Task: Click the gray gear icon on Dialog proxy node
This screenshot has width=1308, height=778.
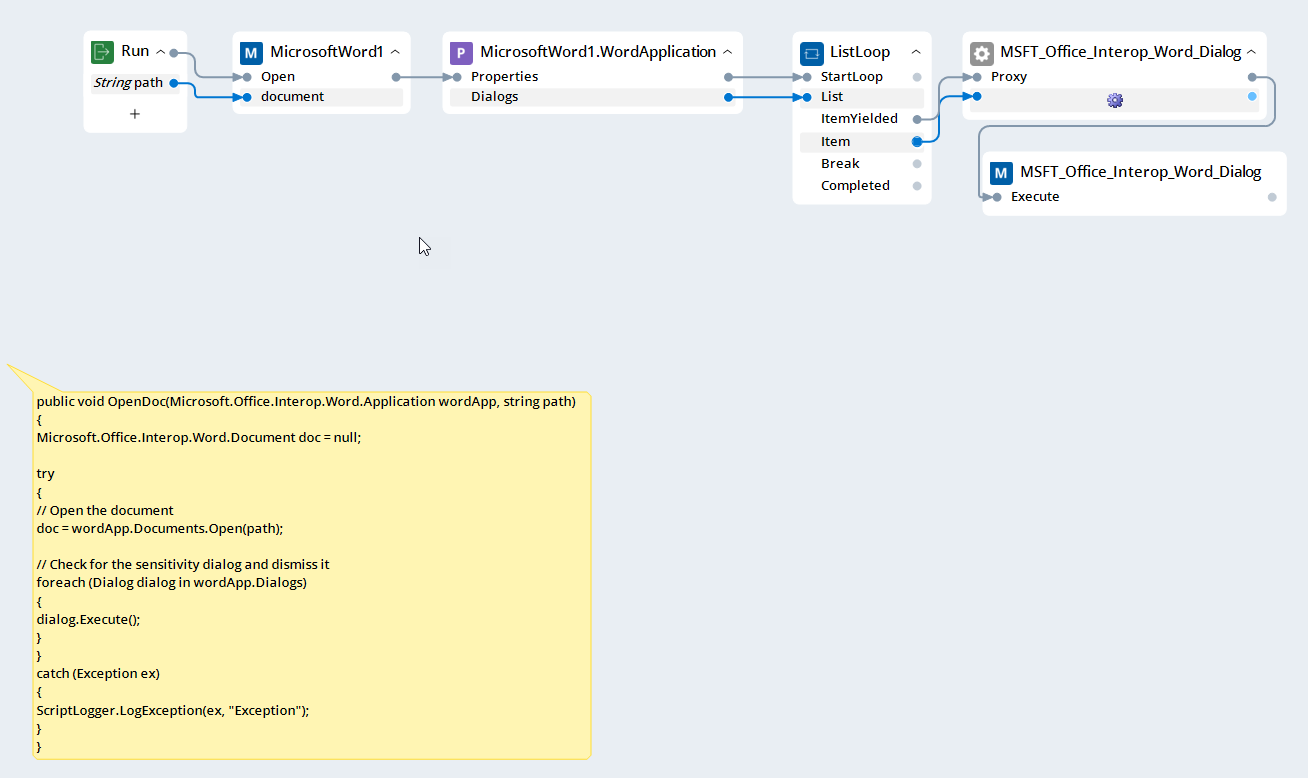Action: tap(982, 52)
